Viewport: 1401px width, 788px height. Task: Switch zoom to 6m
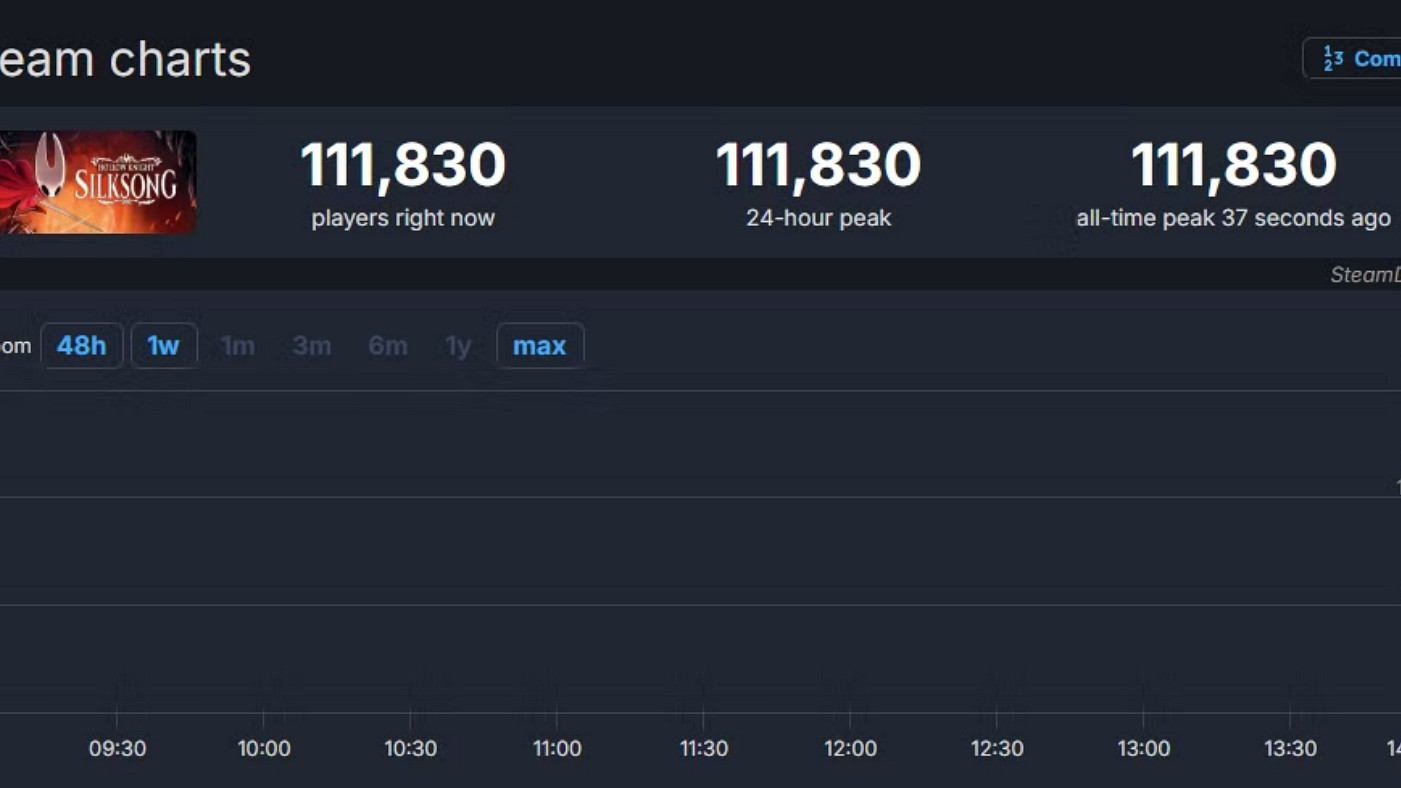(387, 346)
